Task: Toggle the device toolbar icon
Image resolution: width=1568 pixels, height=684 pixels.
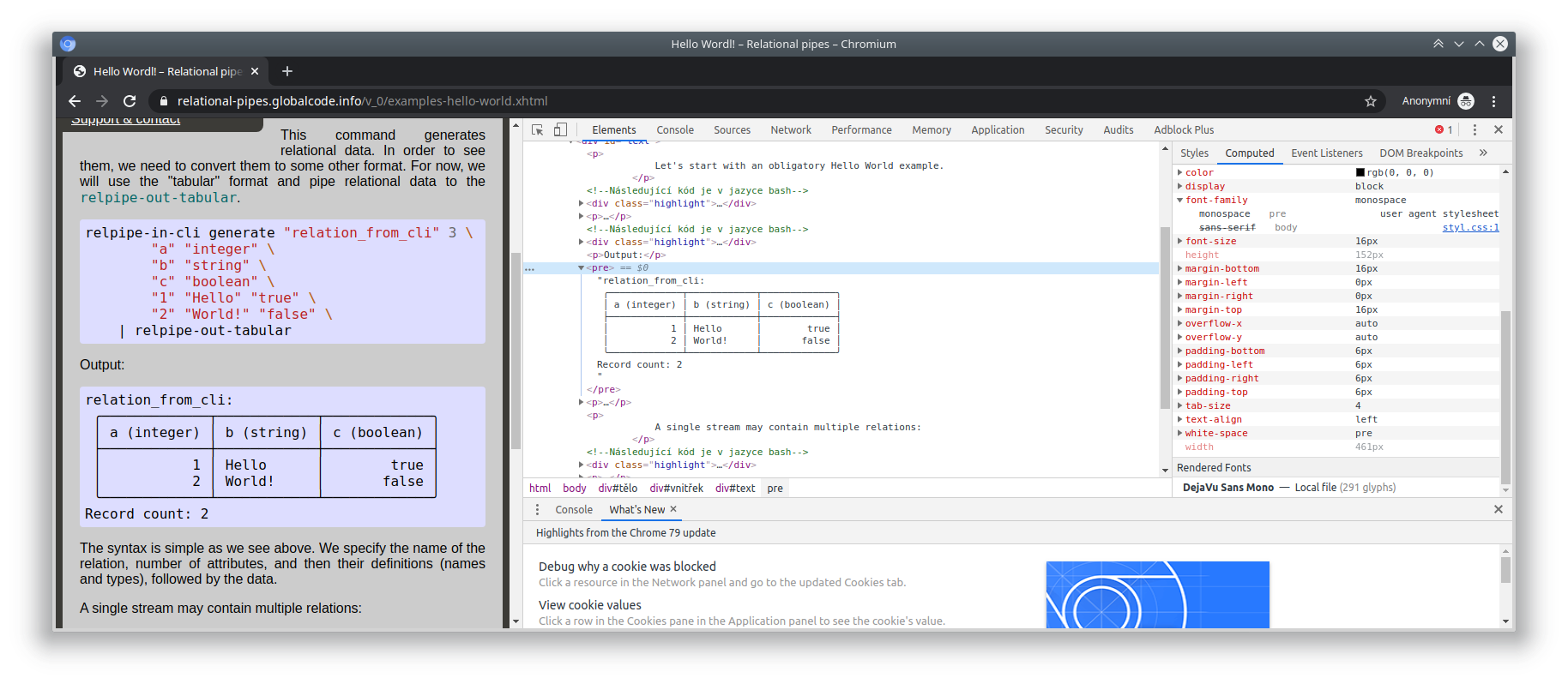Action: click(560, 130)
